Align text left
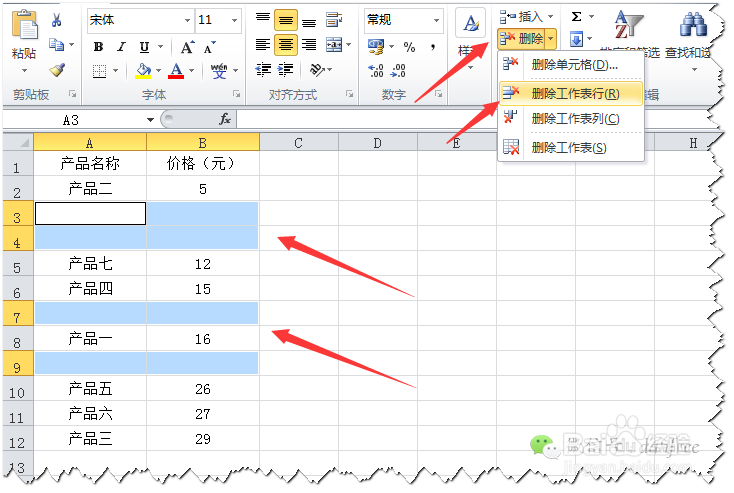The height and width of the screenshot is (493, 734). 263,45
